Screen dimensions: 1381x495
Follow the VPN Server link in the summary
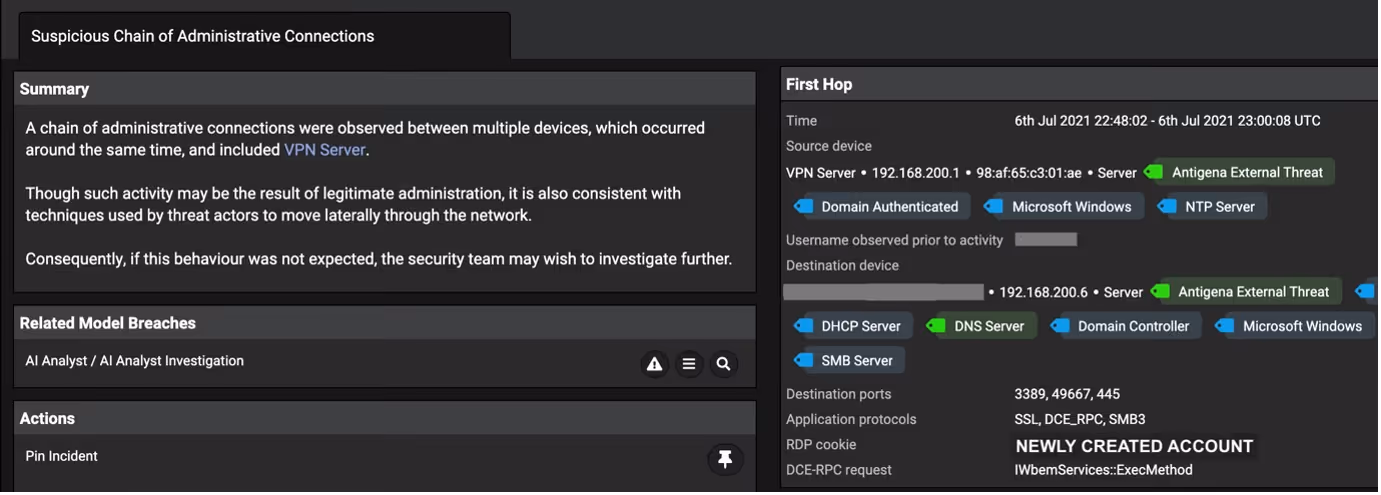point(325,150)
